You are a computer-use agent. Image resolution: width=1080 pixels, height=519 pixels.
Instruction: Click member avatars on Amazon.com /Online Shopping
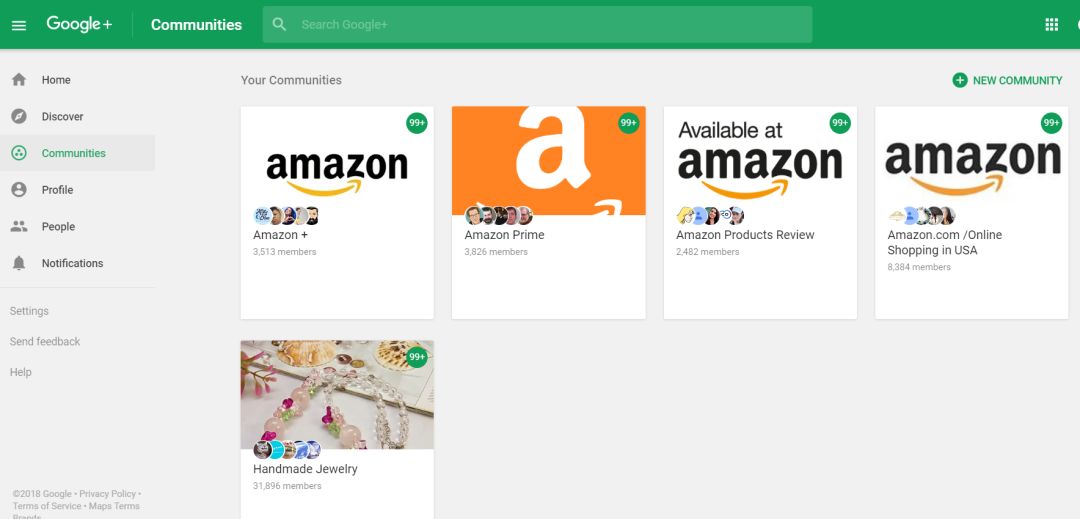(922, 215)
